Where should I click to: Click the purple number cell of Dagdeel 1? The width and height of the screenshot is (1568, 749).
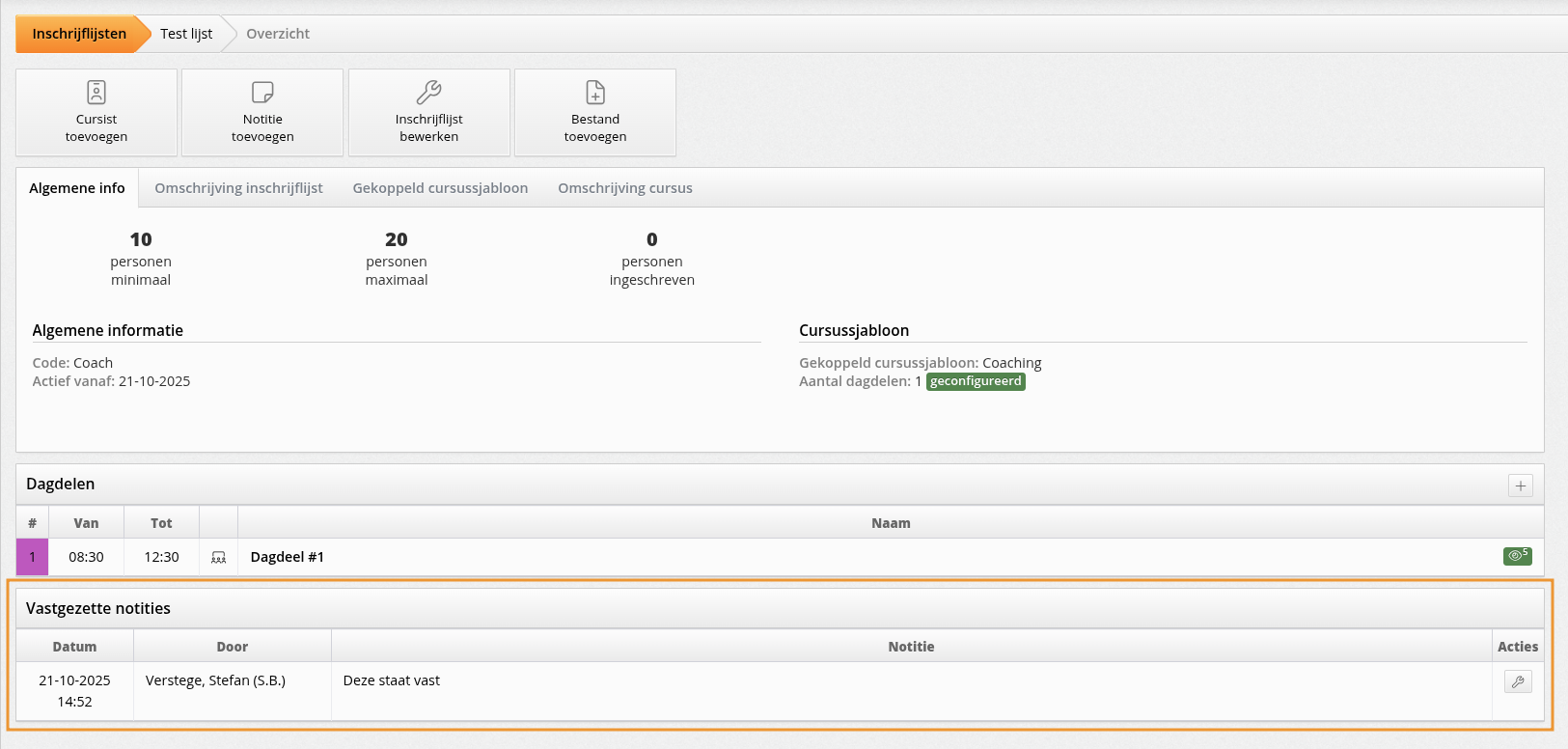pos(32,557)
